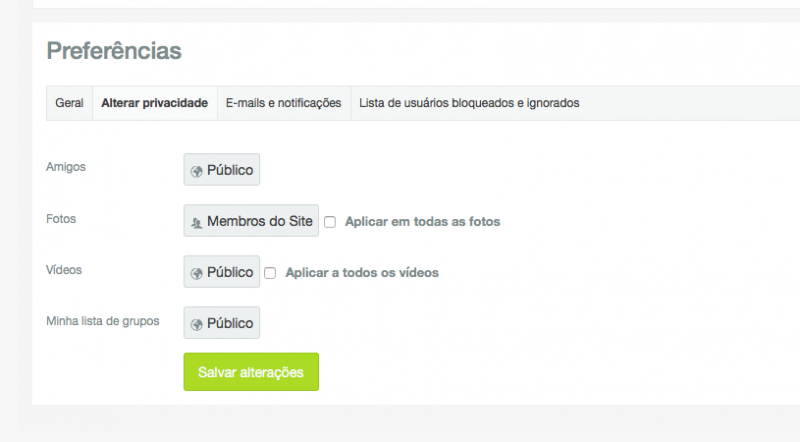
Task: Click the members icon in Fotos privacy
Action: pyautogui.click(x=196, y=223)
